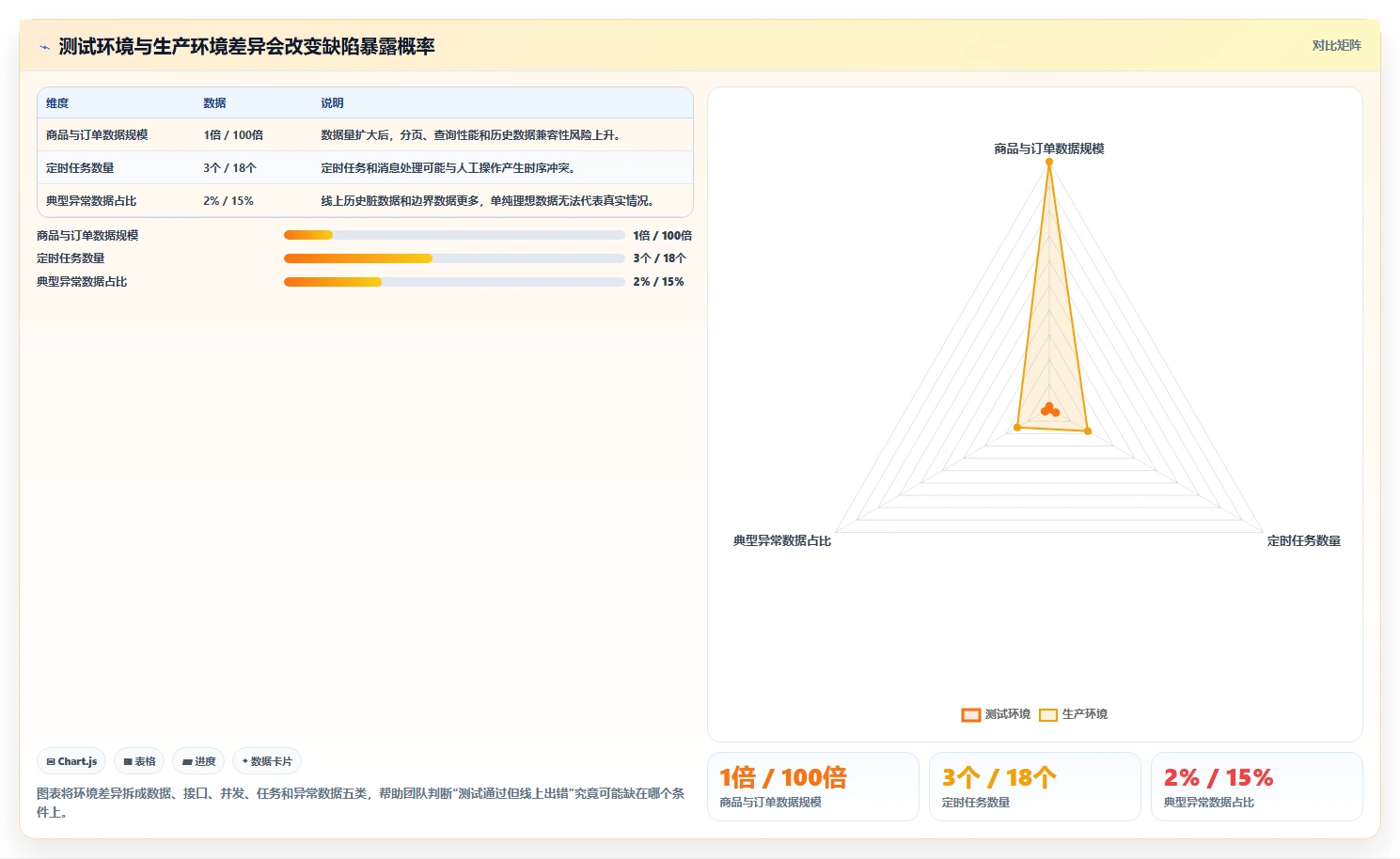Viewport: 1400px width, 859px height.
Task: Click the 商品与订单数据规模 progress bar
Action: tap(454, 235)
